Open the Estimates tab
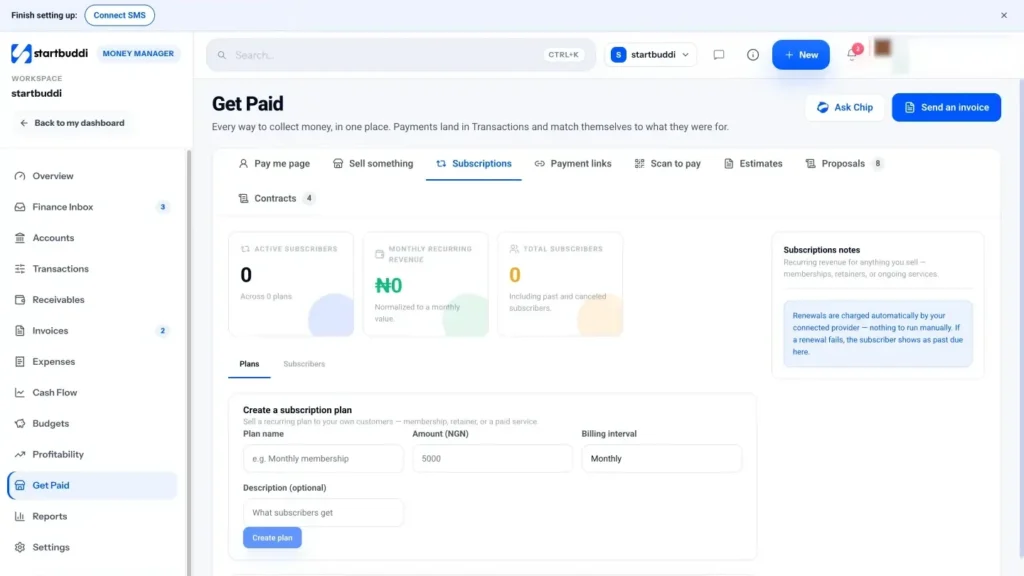This screenshot has height=576, width=1024. [x=752, y=163]
